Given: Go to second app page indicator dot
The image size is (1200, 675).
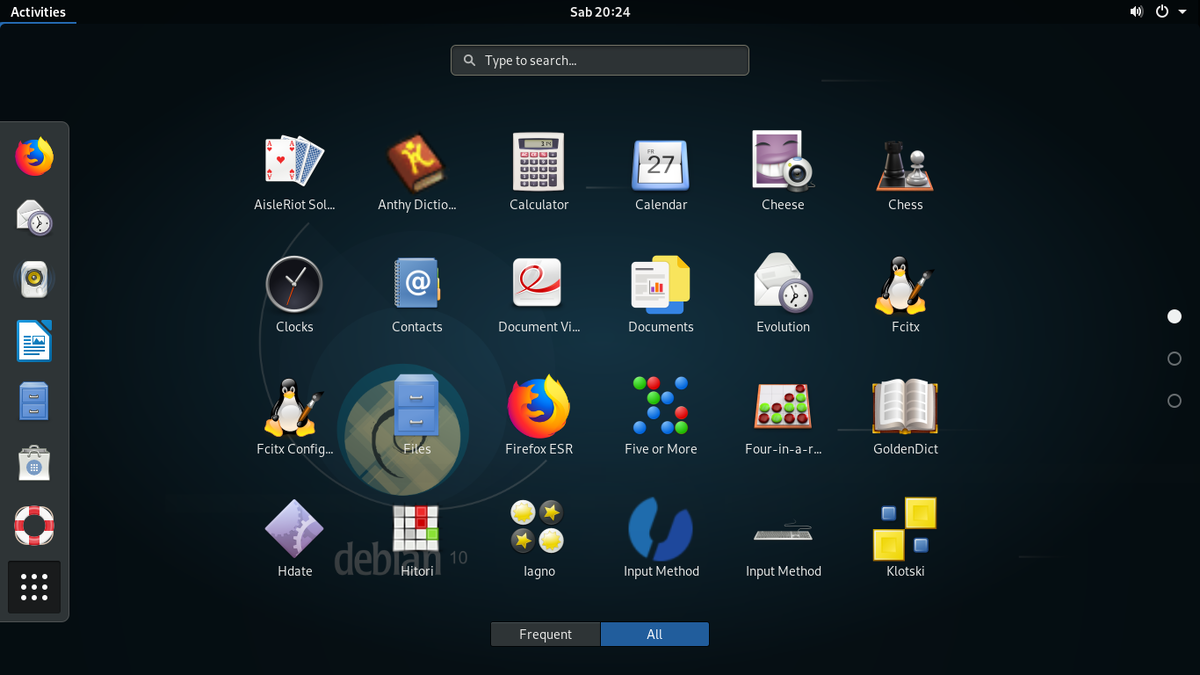Looking at the screenshot, I should (1174, 358).
